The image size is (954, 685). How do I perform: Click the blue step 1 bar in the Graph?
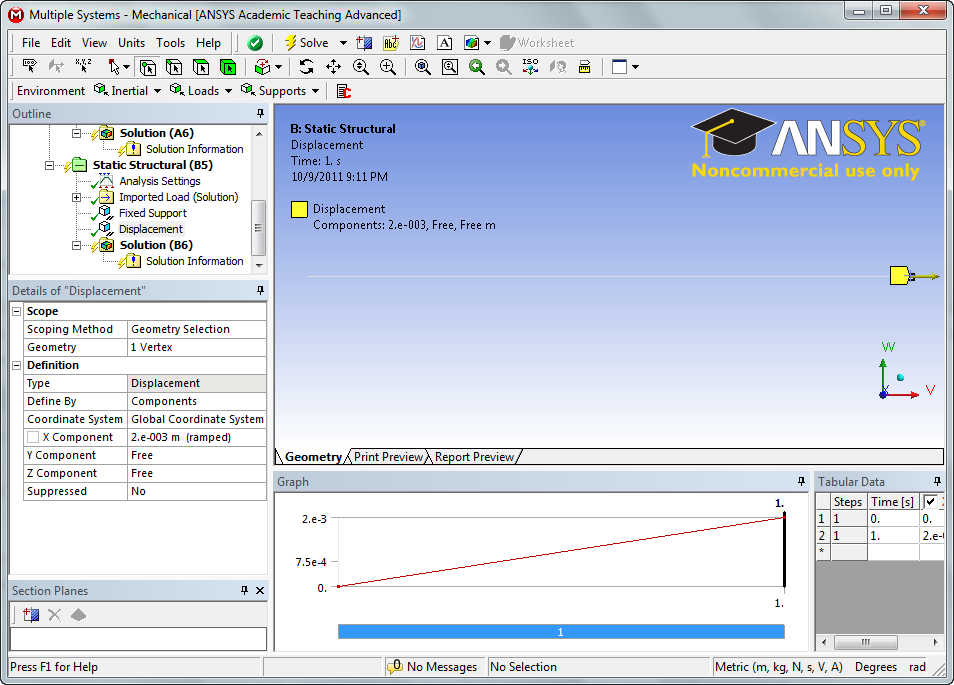(561, 632)
